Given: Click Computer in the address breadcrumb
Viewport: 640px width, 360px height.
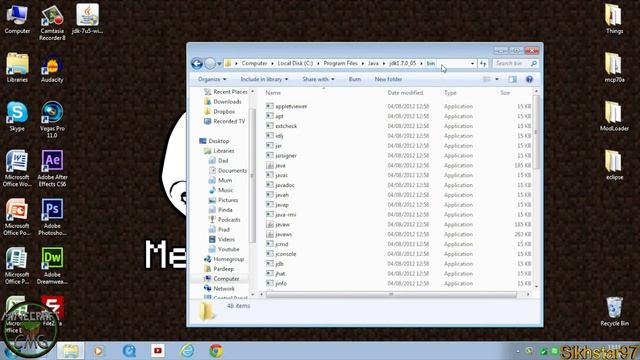Looking at the screenshot, I should tap(254, 64).
